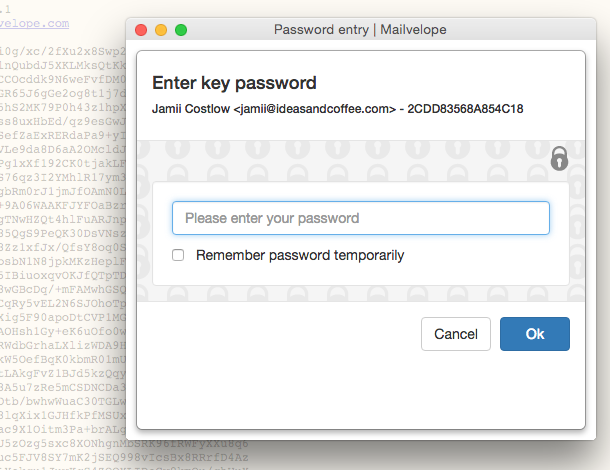Screen dimensions: 610x470
Task: Focus the password entry field
Action: click(360, 218)
